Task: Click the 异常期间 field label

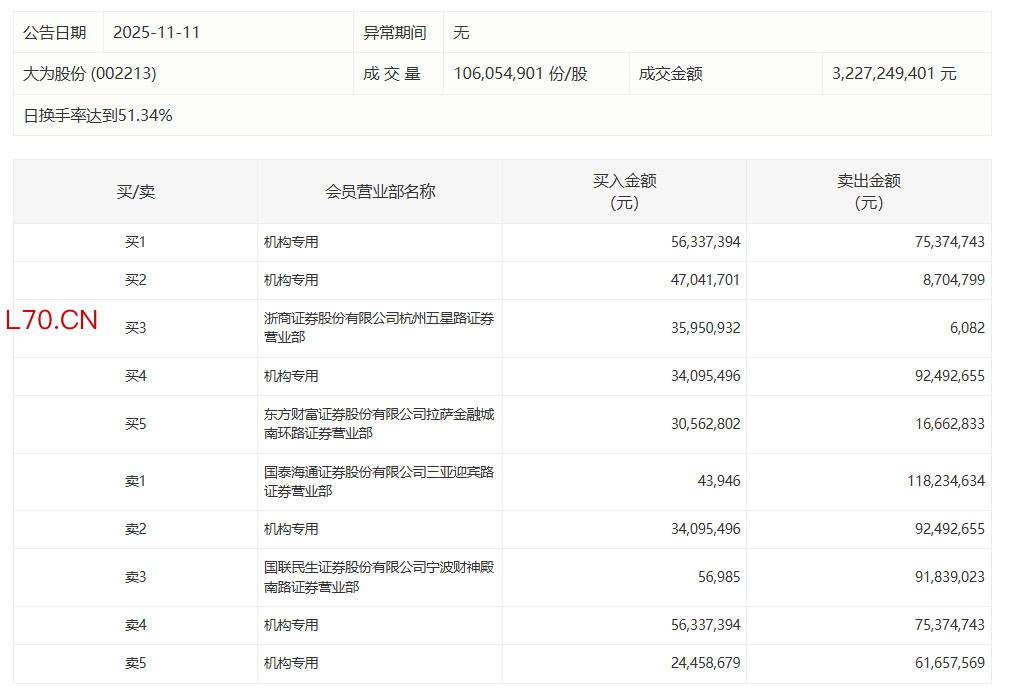Action: [x=394, y=32]
